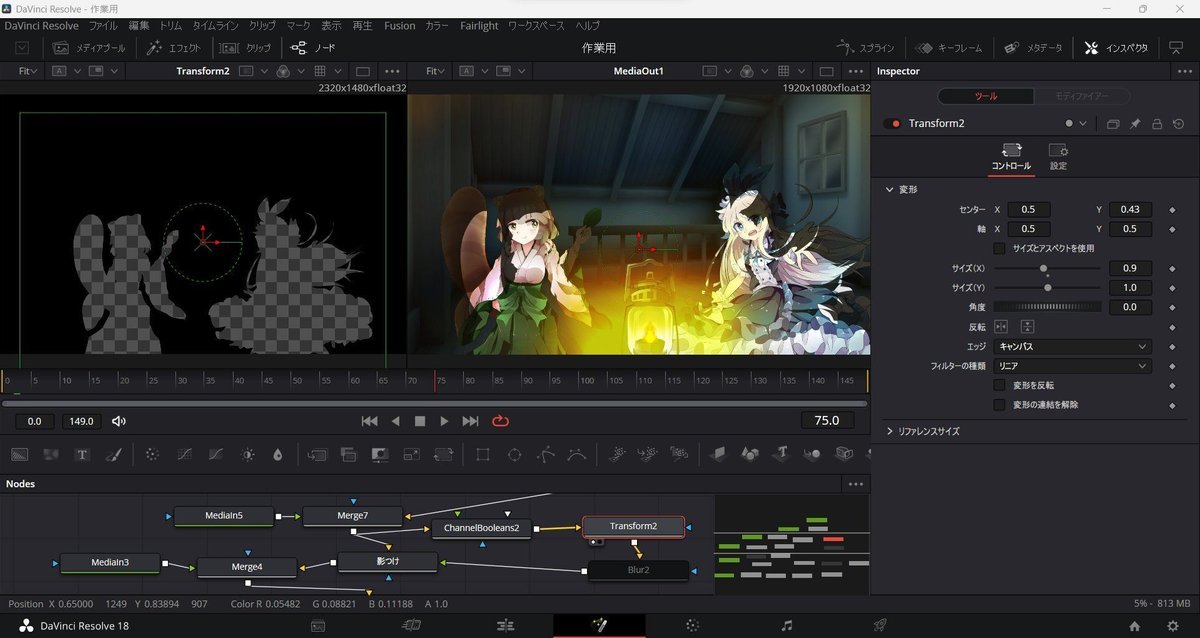
Task: Open the ワークスペース menu
Action: tap(538, 25)
